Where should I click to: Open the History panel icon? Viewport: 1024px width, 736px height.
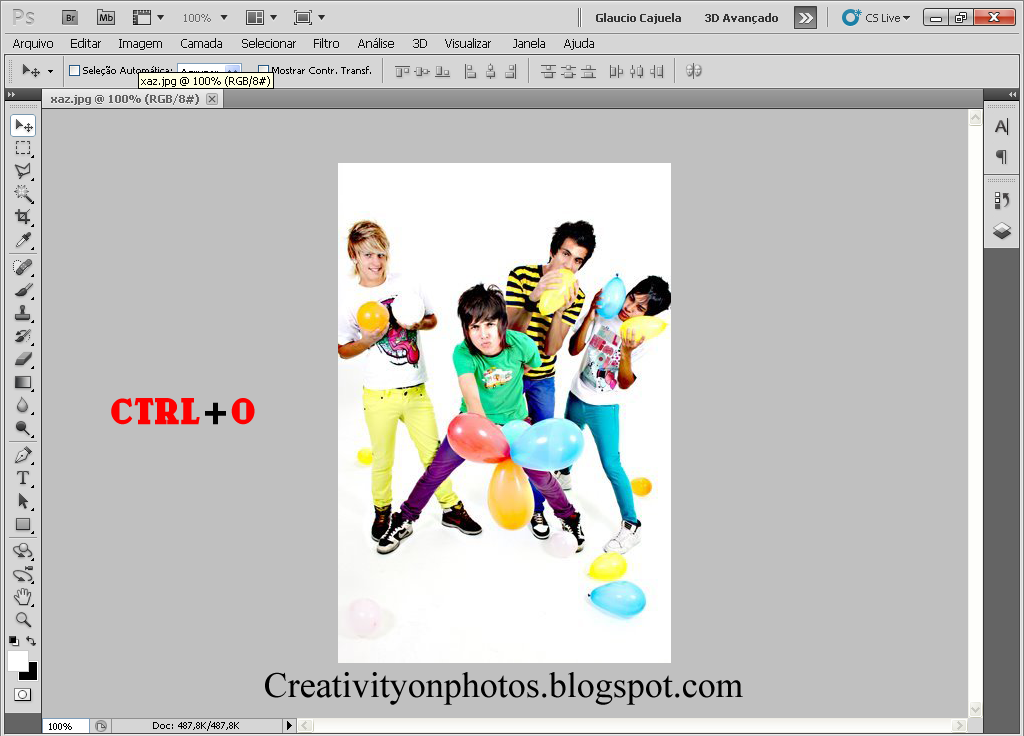click(x=1001, y=200)
